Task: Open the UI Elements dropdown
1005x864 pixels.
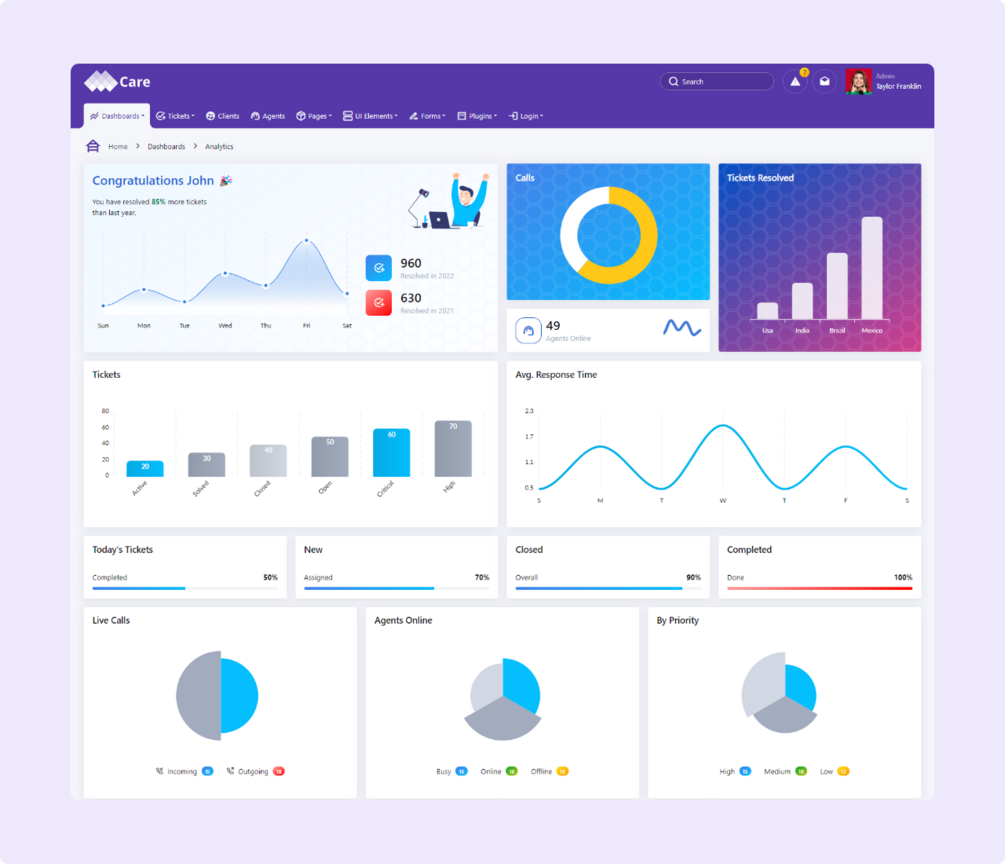Action: click(x=370, y=116)
